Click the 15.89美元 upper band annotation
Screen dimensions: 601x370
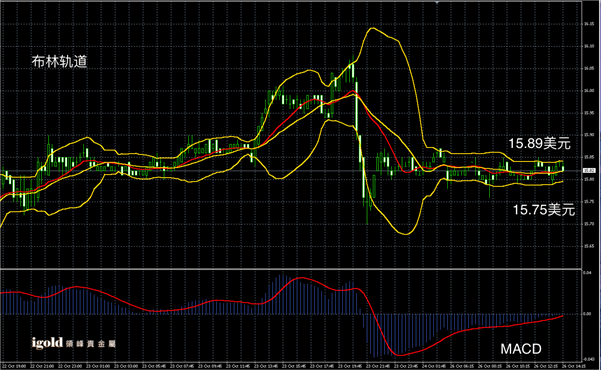pos(539,143)
